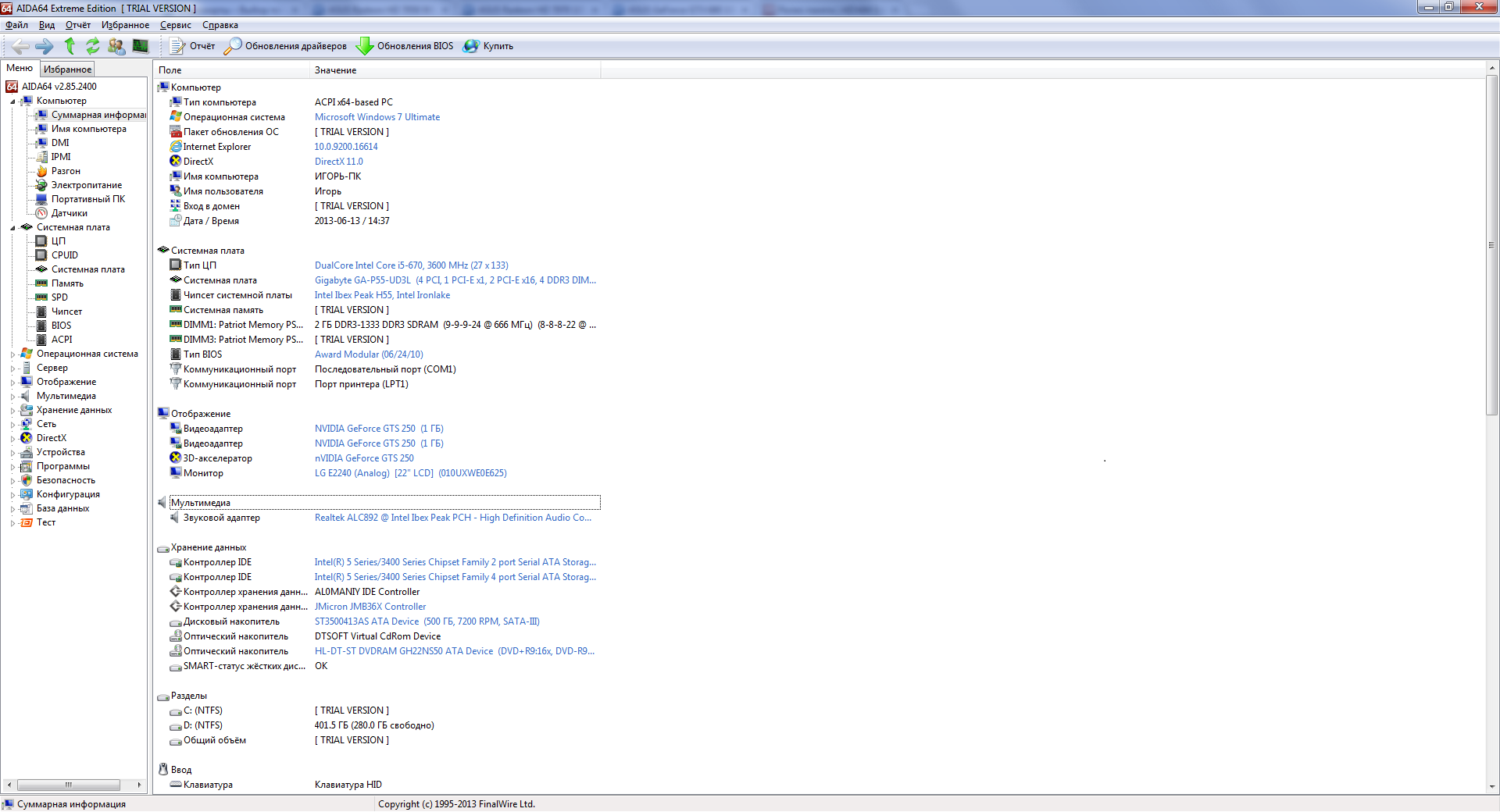Select CPUID in the tree
This screenshot has height=812, width=1500.
click(x=65, y=255)
